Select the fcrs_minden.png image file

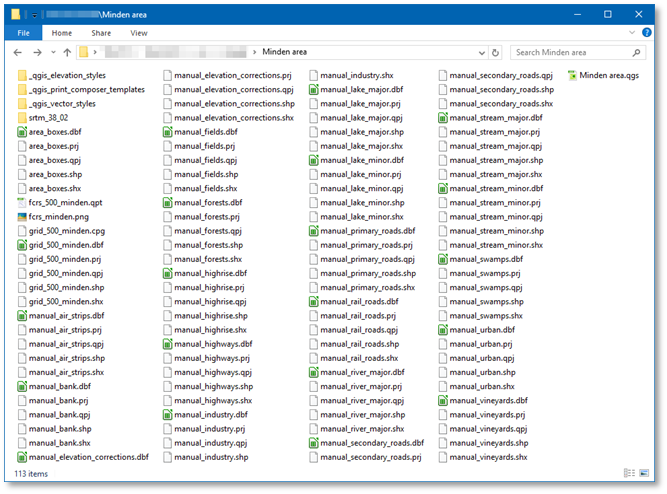pos(58,216)
